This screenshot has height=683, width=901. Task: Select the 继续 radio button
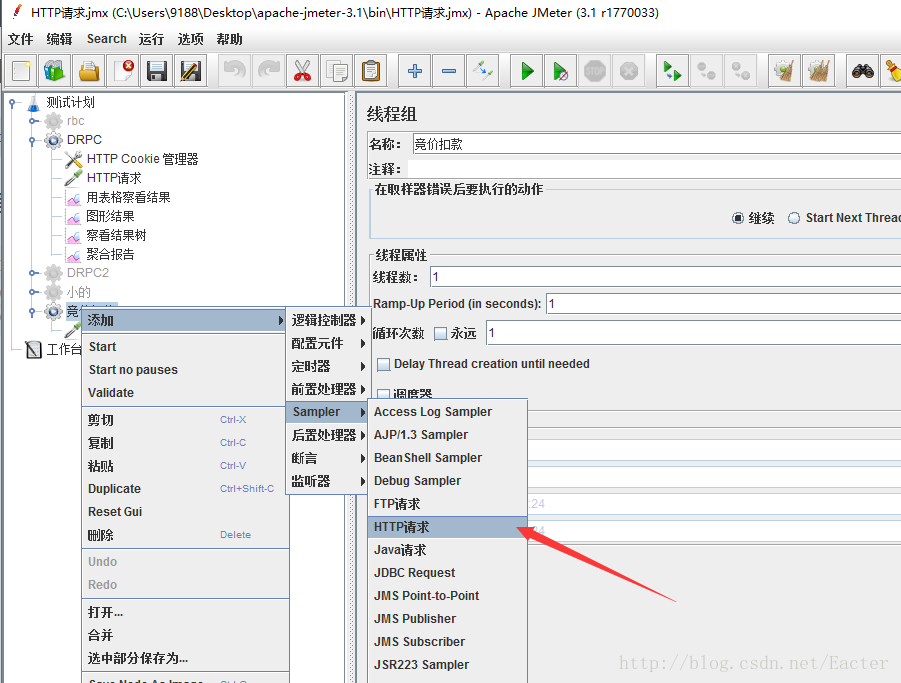coord(738,218)
